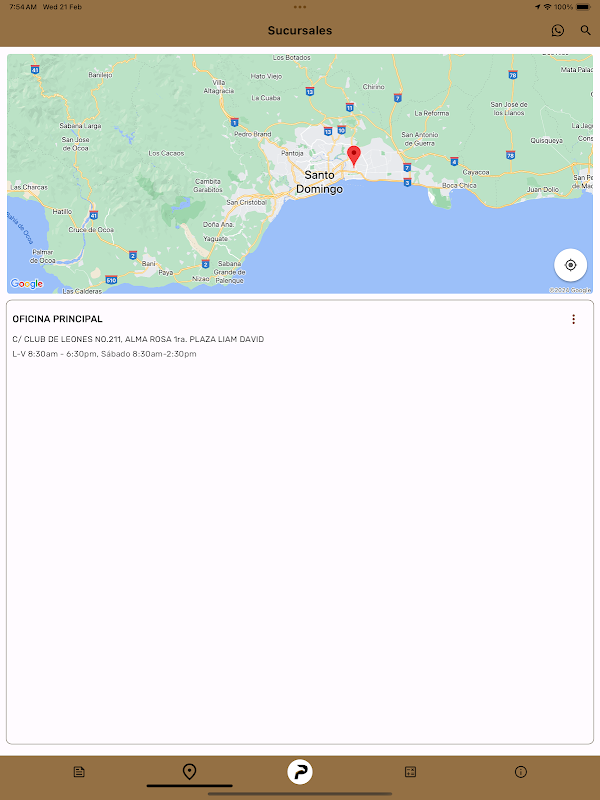
Task: Tap the San Cristóbal label on map
Action: pyautogui.click(x=246, y=202)
